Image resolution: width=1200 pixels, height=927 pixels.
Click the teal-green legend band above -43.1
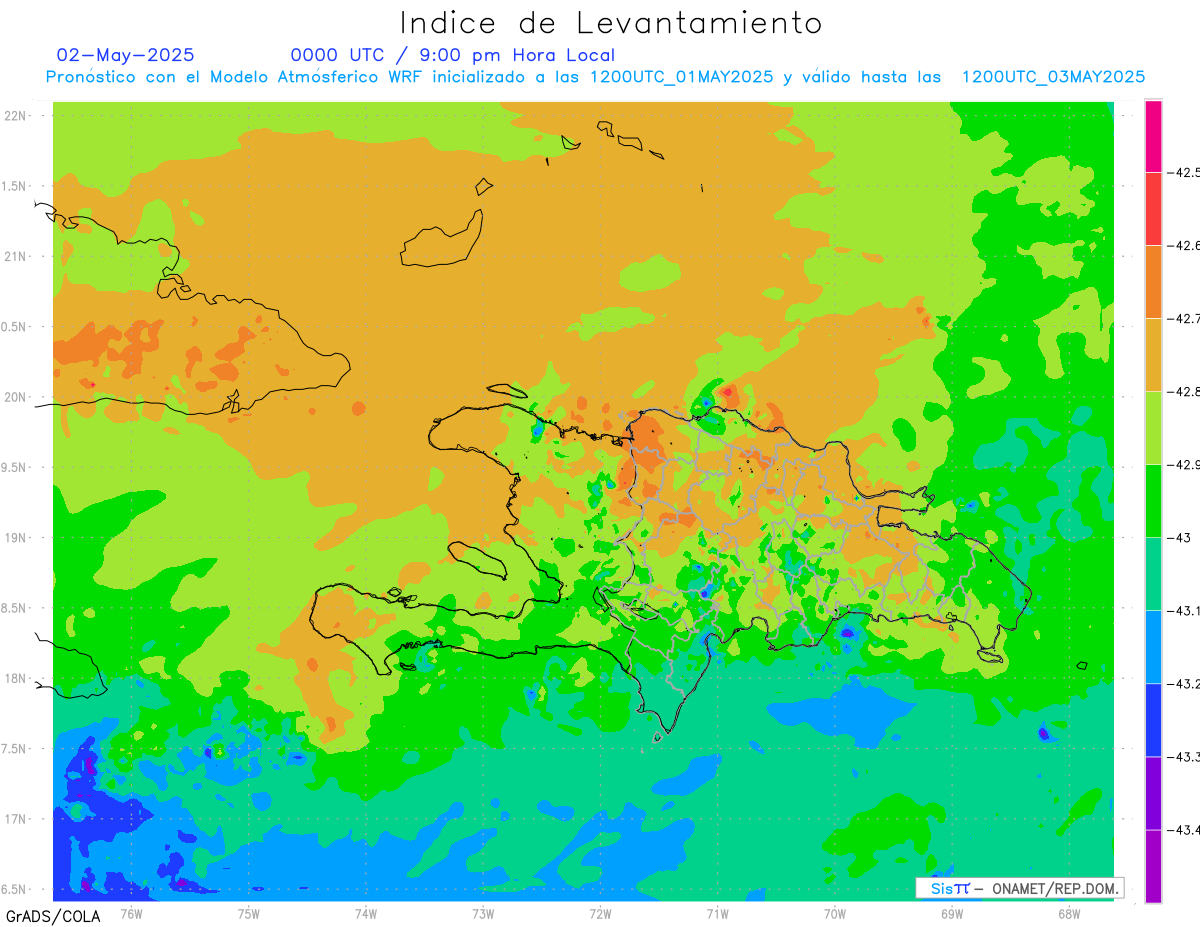(x=1153, y=574)
